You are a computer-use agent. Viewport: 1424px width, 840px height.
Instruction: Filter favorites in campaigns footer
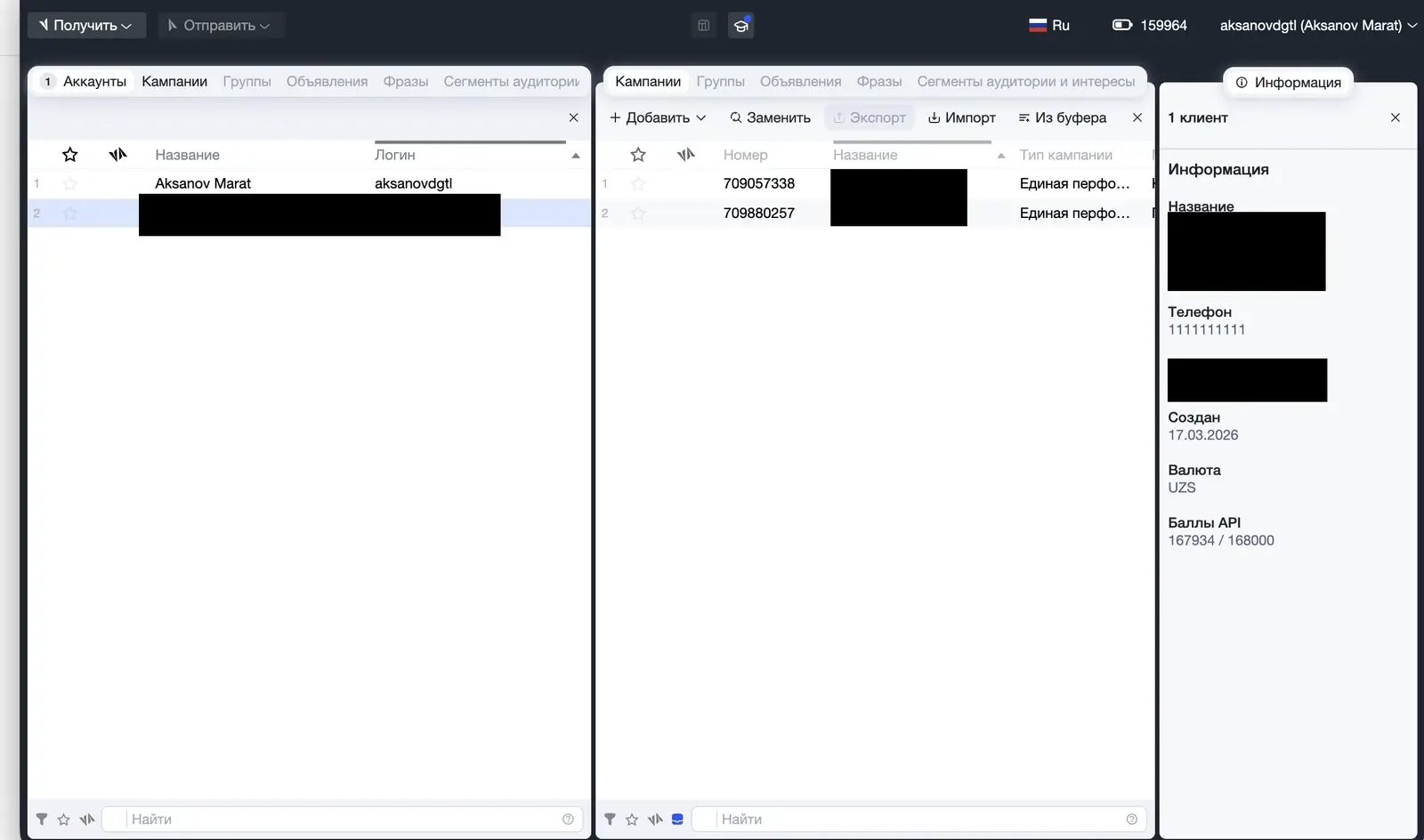632,819
